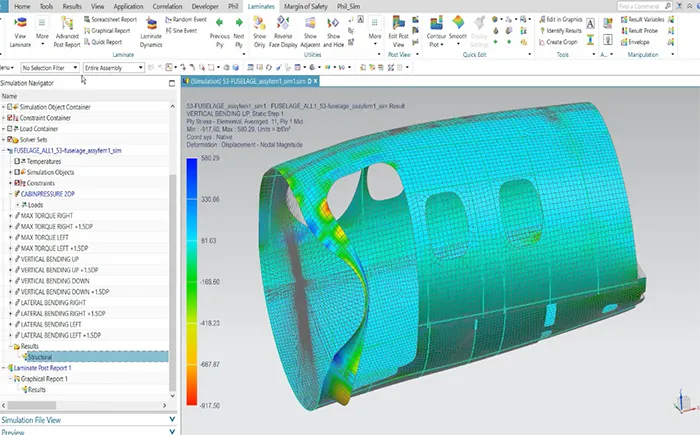Select FUSELAGE_ALL1_53-fuselage_assyfem1_sim solution

point(67,151)
